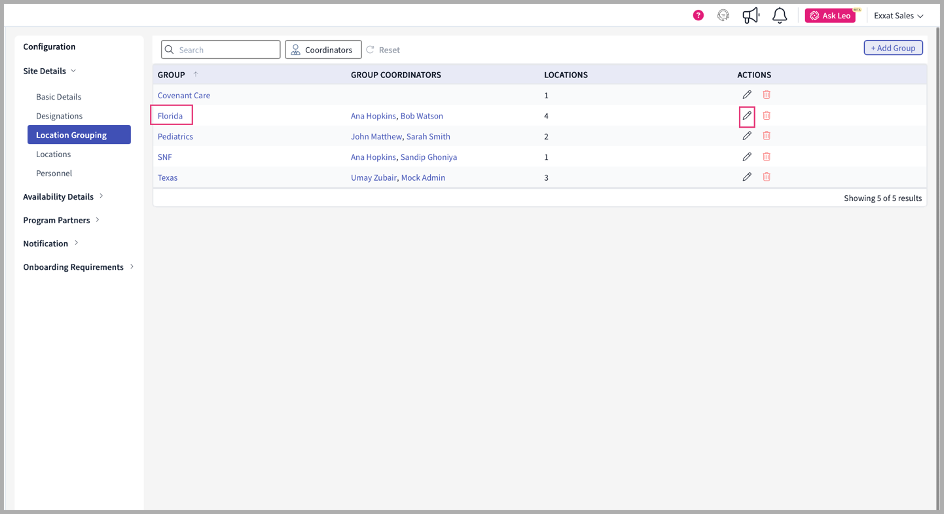Click the edit pencil icon for Florida
The height and width of the screenshot is (514, 944).
[x=746, y=116]
